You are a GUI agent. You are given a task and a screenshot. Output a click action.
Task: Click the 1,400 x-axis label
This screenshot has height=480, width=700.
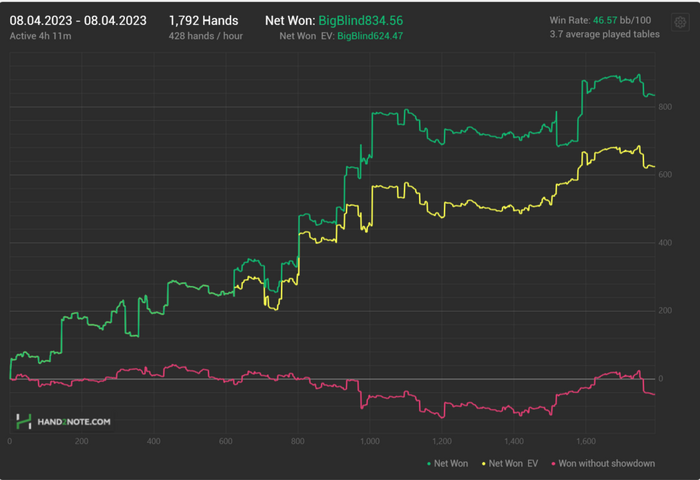tap(514, 441)
